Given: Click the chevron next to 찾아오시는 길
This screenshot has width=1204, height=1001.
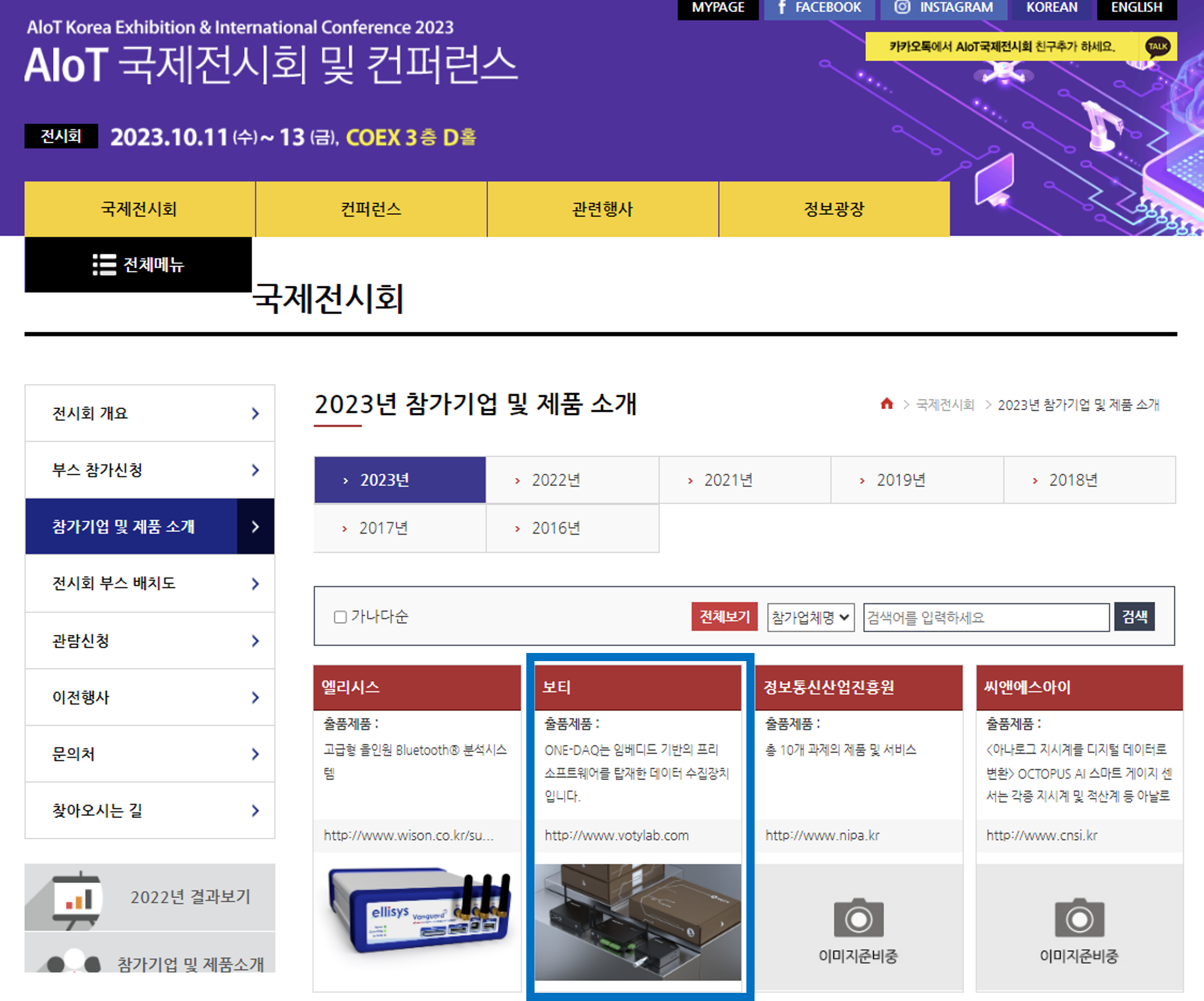Looking at the screenshot, I should pyautogui.click(x=255, y=811).
